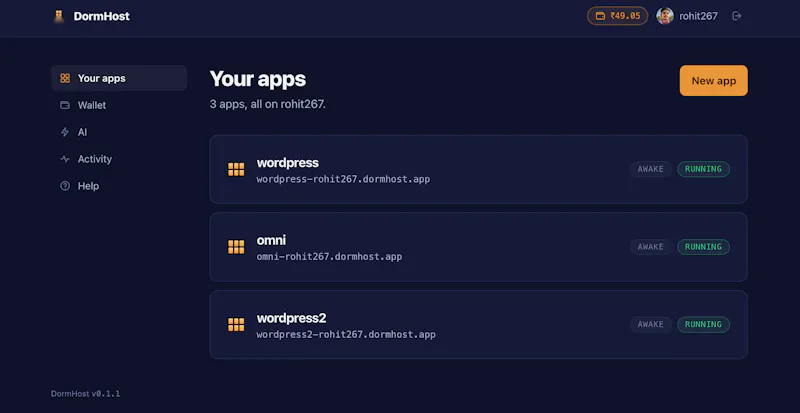Open the ₹49.05 wallet balance pill

click(x=617, y=16)
